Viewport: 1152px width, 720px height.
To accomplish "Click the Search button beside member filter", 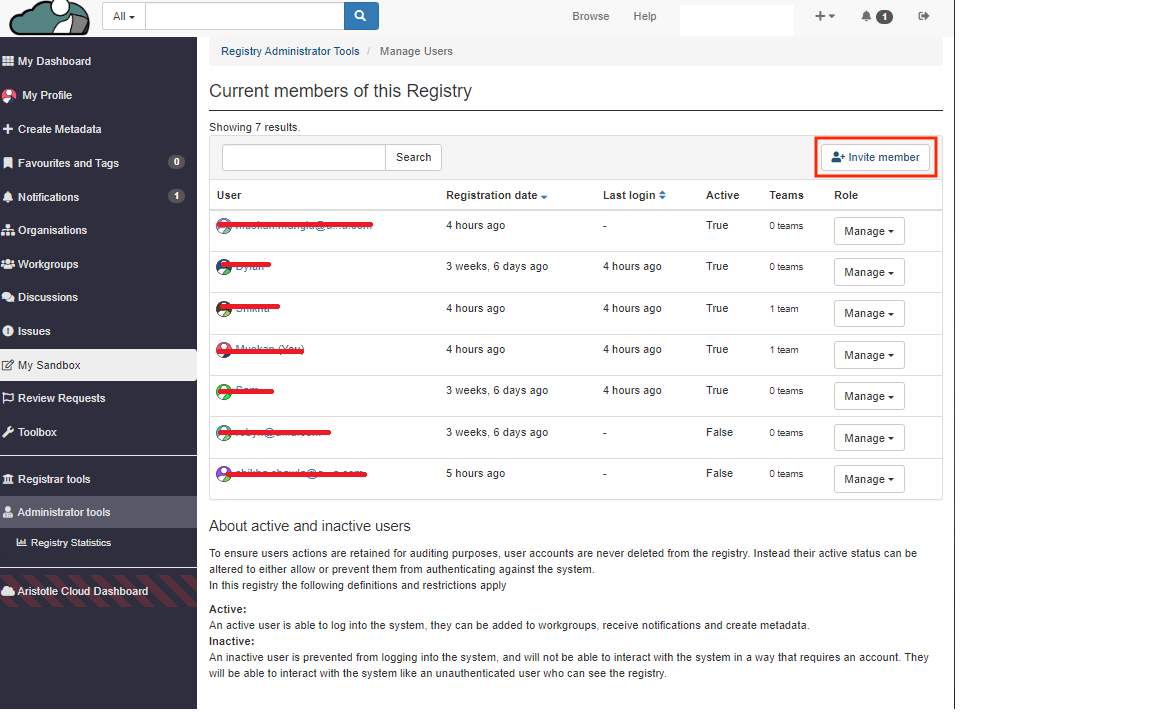I will pos(413,157).
